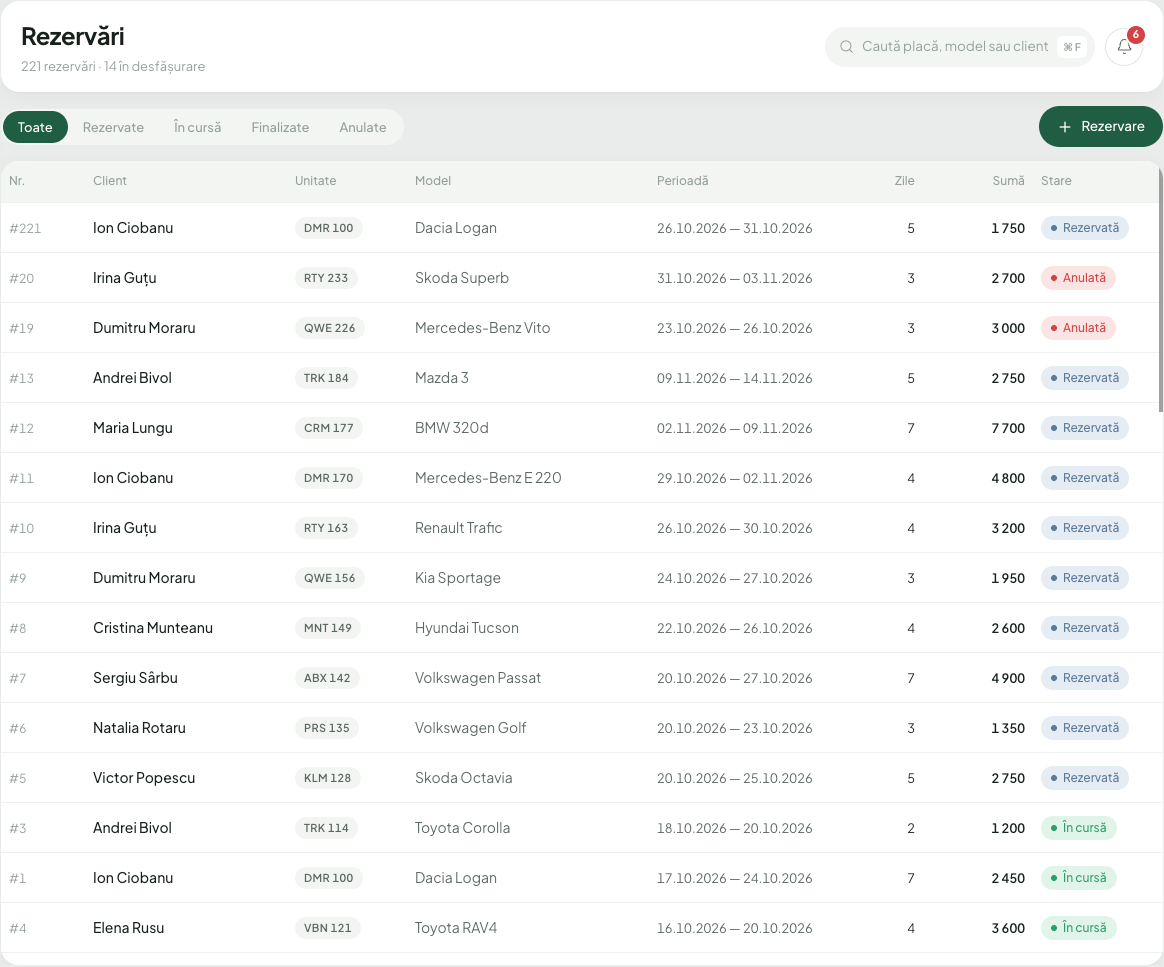
Task: Click unit badge TRK 184
Action: point(326,378)
